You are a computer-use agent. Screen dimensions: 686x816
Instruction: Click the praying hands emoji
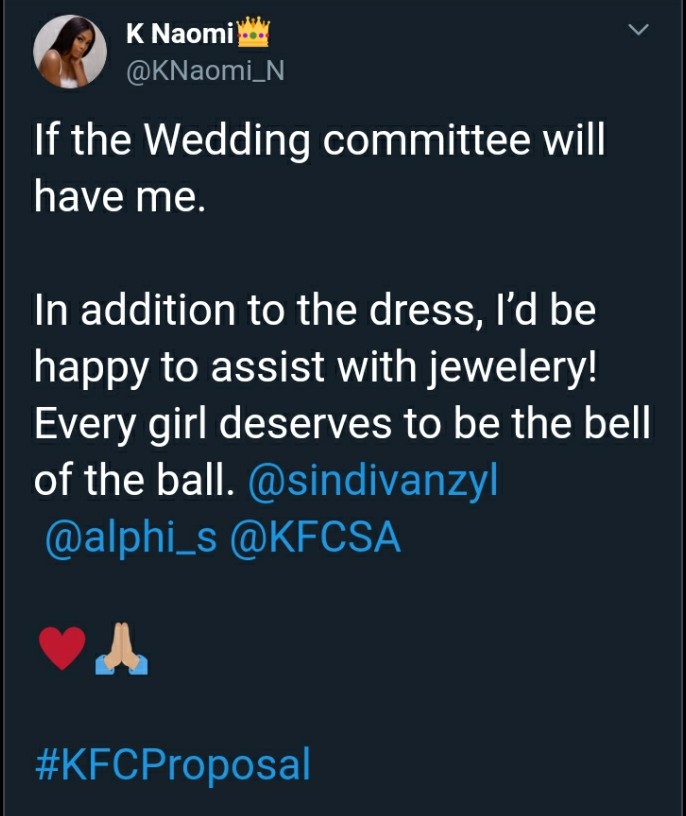point(121,648)
